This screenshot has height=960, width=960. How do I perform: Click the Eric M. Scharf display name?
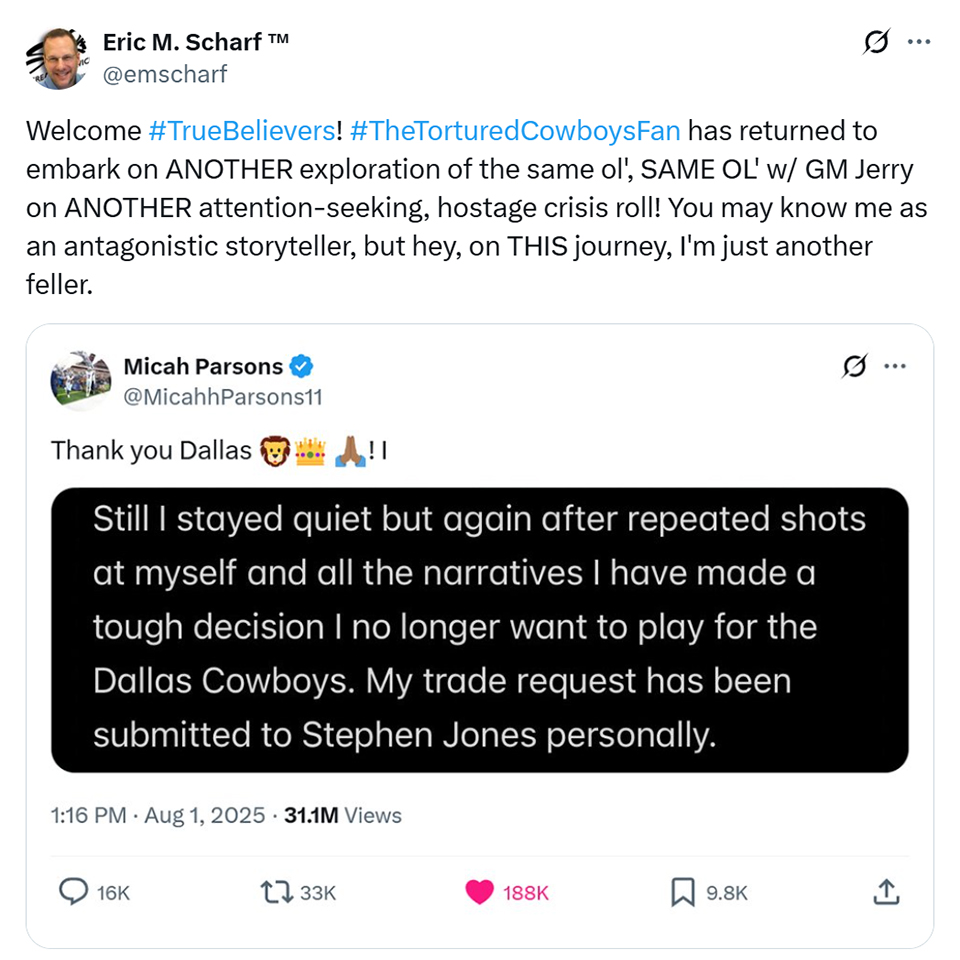point(196,42)
